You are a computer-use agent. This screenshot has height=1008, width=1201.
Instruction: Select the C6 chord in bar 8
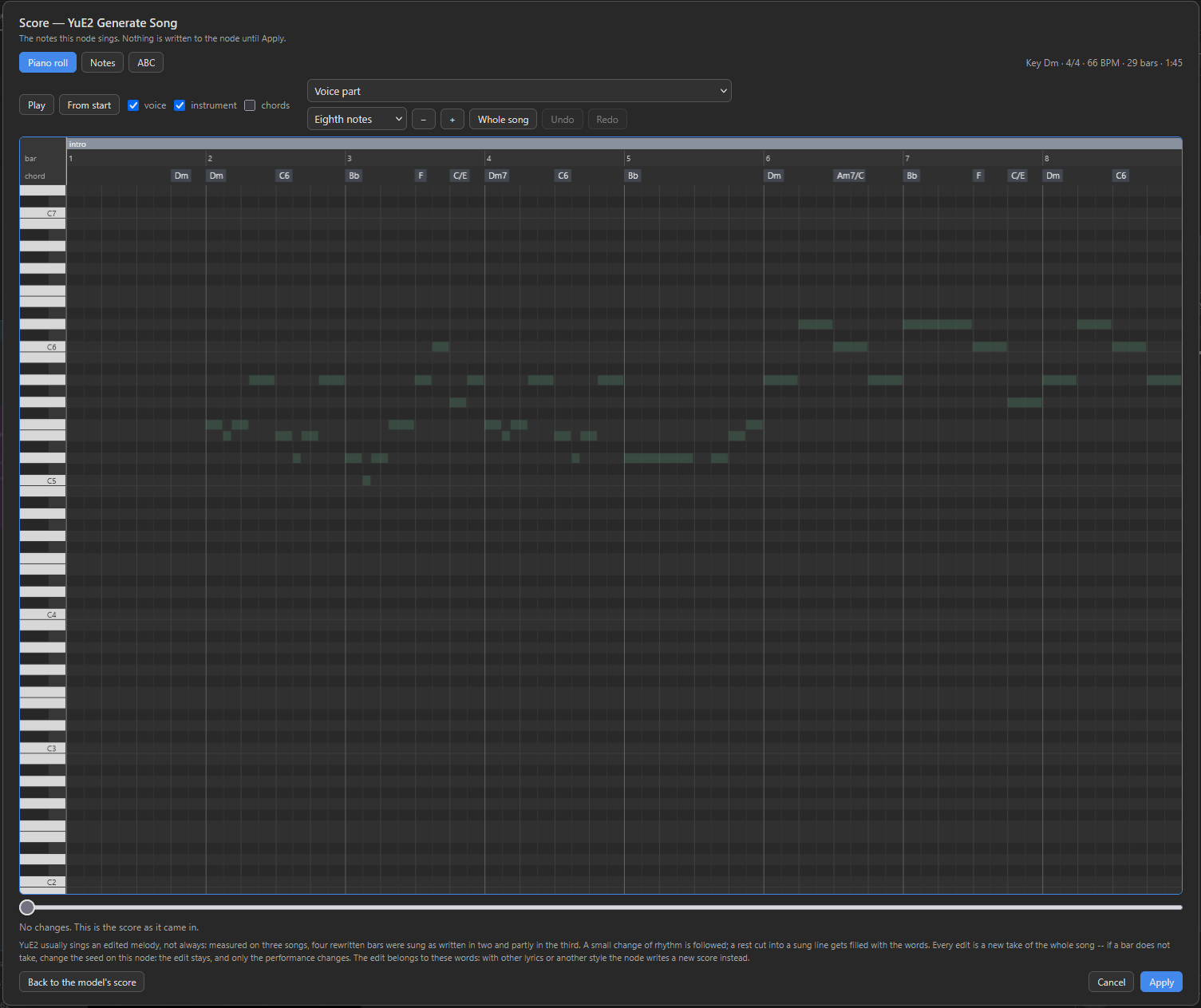[x=1121, y=176]
